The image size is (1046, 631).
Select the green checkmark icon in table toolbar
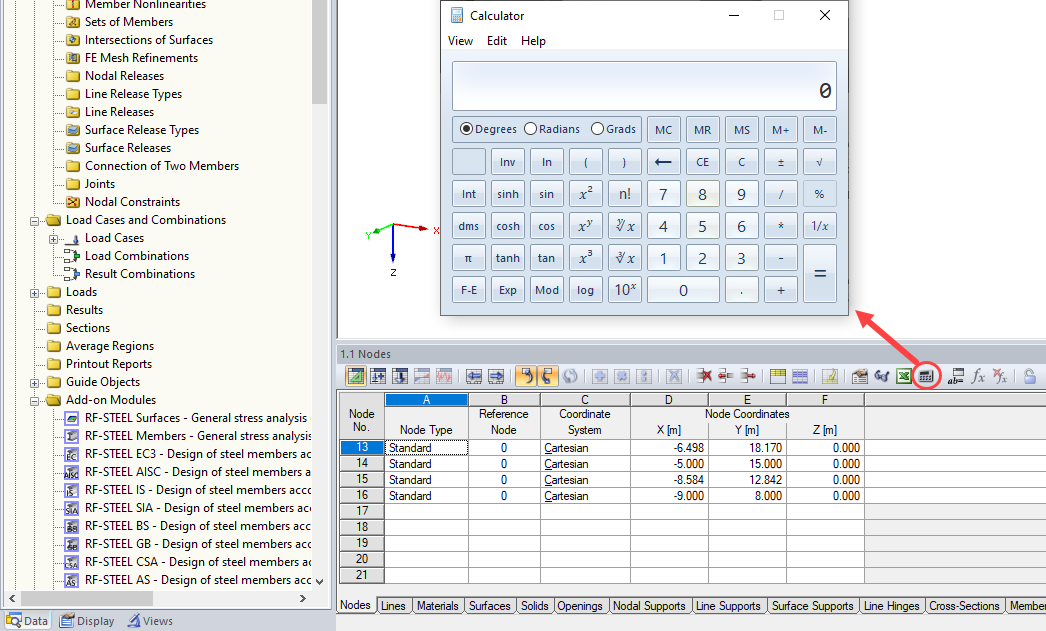click(x=356, y=376)
